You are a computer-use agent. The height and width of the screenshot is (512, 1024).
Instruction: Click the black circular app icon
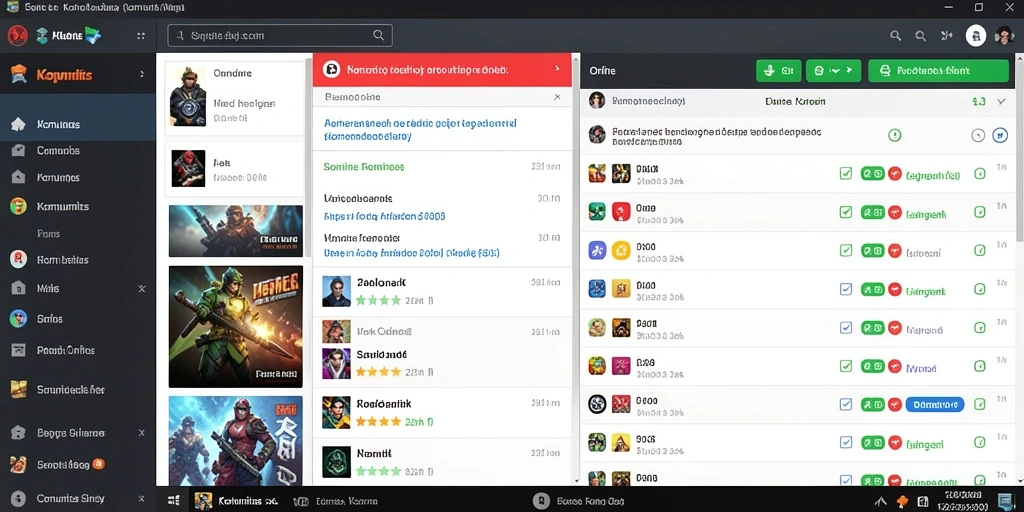[597, 404]
